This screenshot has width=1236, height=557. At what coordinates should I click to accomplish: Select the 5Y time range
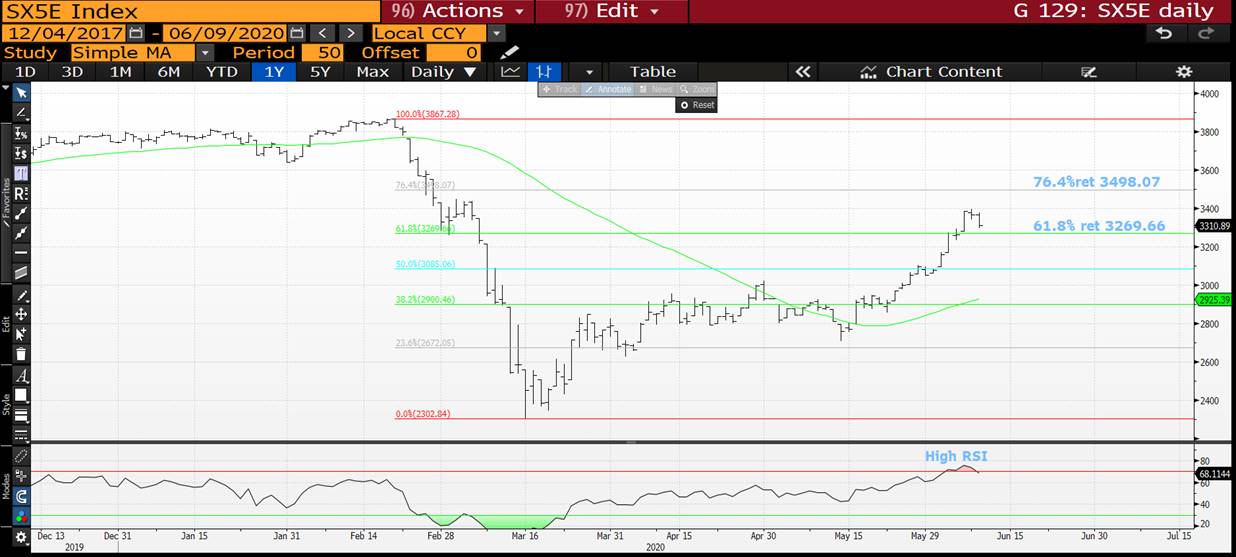tap(321, 72)
